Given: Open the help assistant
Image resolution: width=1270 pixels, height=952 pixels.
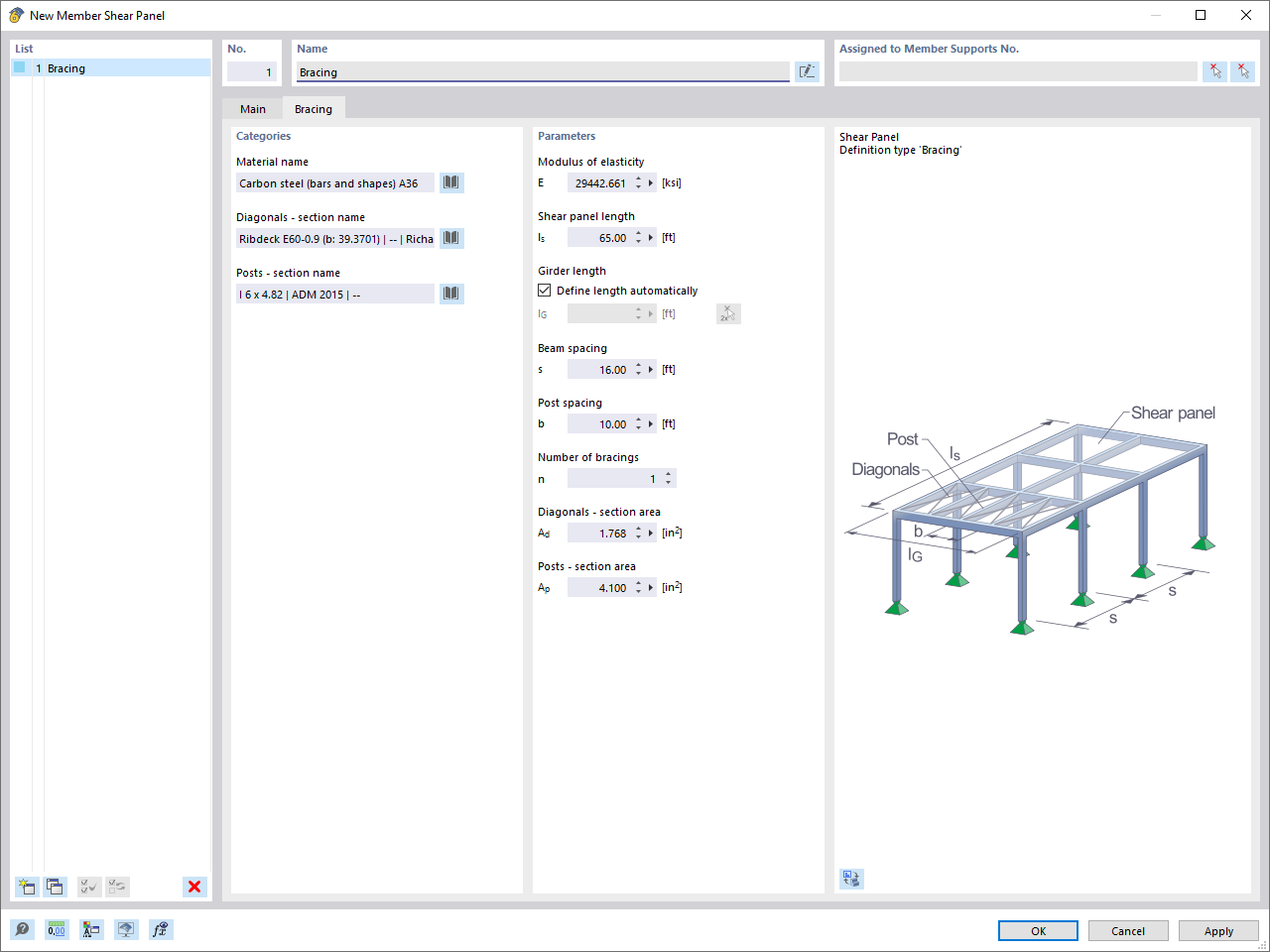Looking at the screenshot, I should [22, 929].
